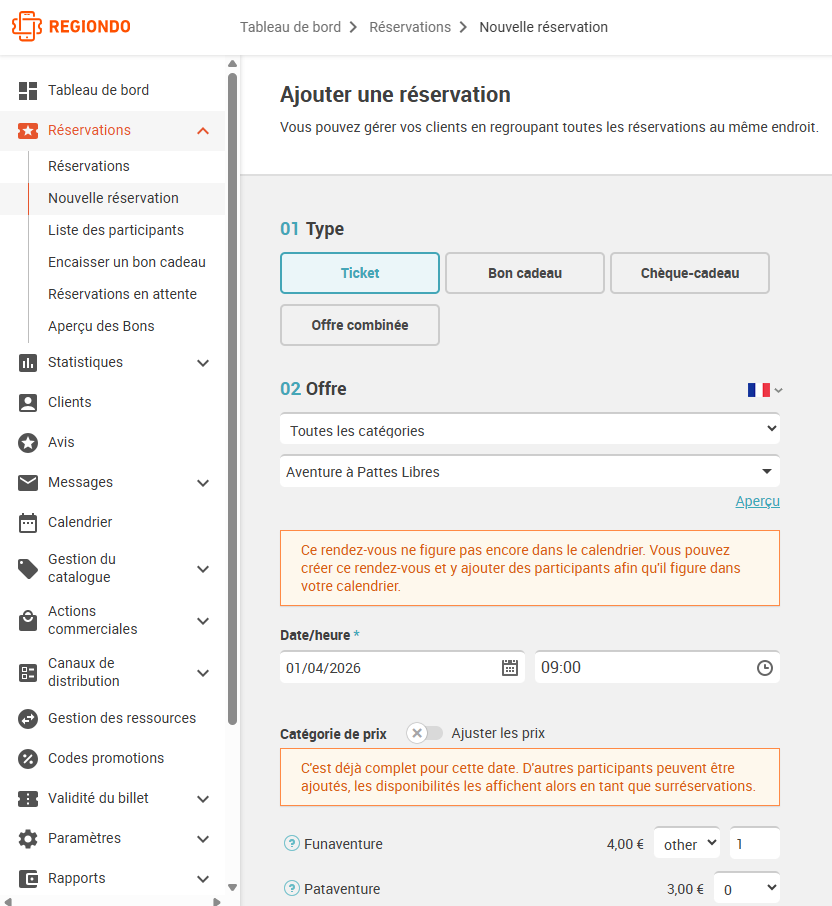Click the French flag language icon
Image resolution: width=832 pixels, height=906 pixels.
[759, 390]
